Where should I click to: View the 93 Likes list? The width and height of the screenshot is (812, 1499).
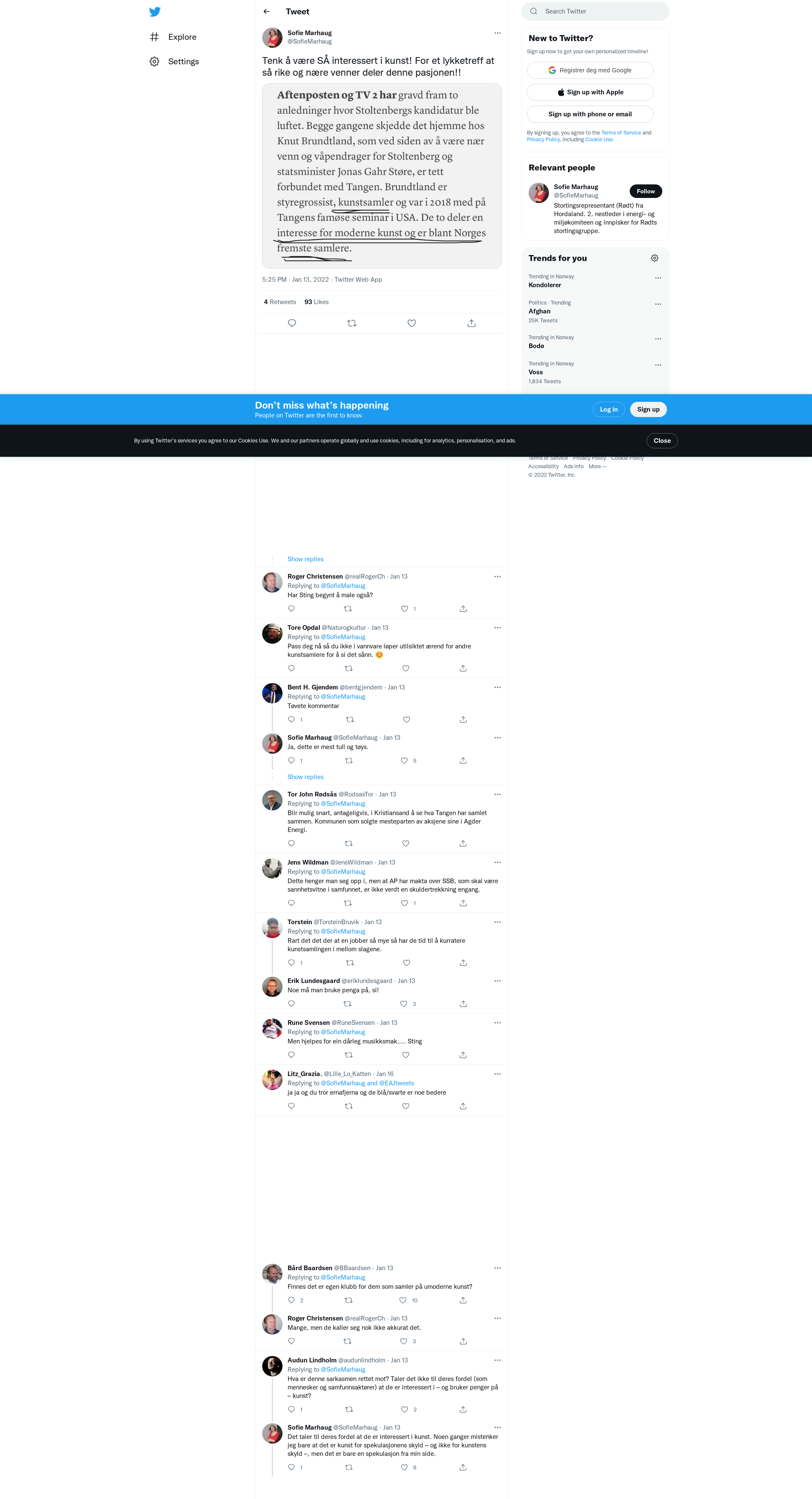click(316, 302)
